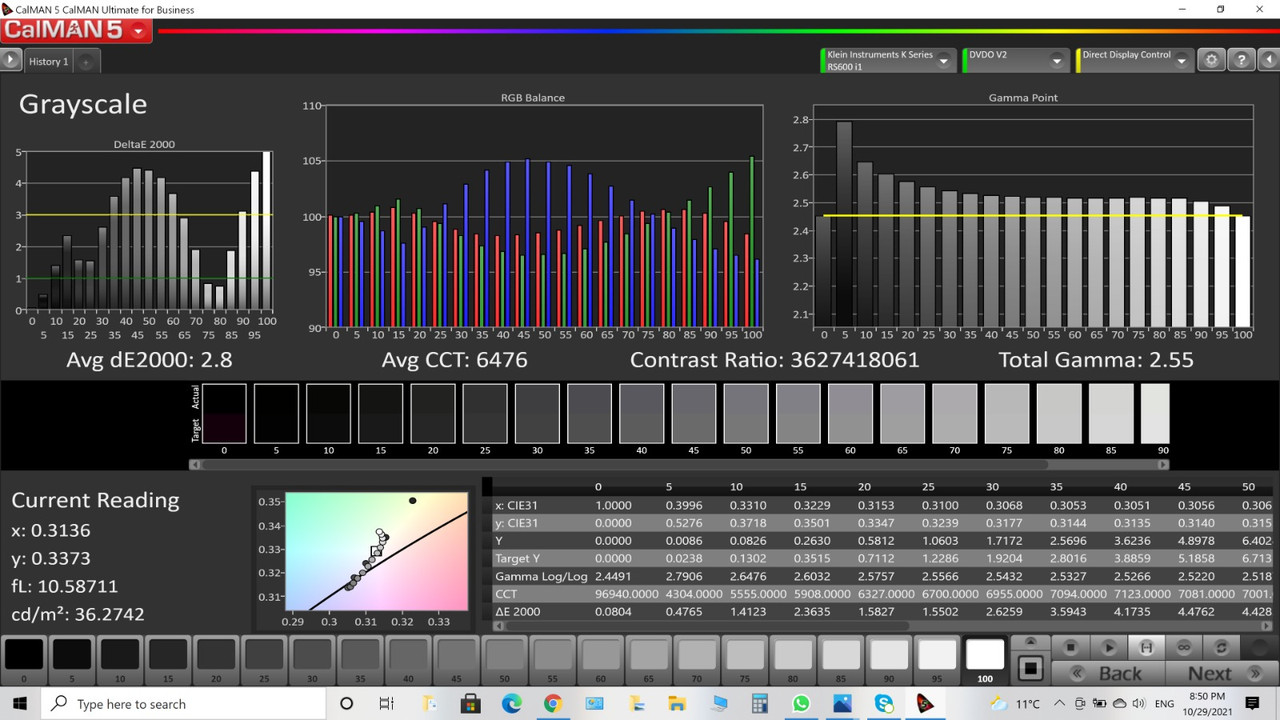Expand the DVDO V2 source dropdown
Screen dimensions: 1280x720
click(1057, 61)
